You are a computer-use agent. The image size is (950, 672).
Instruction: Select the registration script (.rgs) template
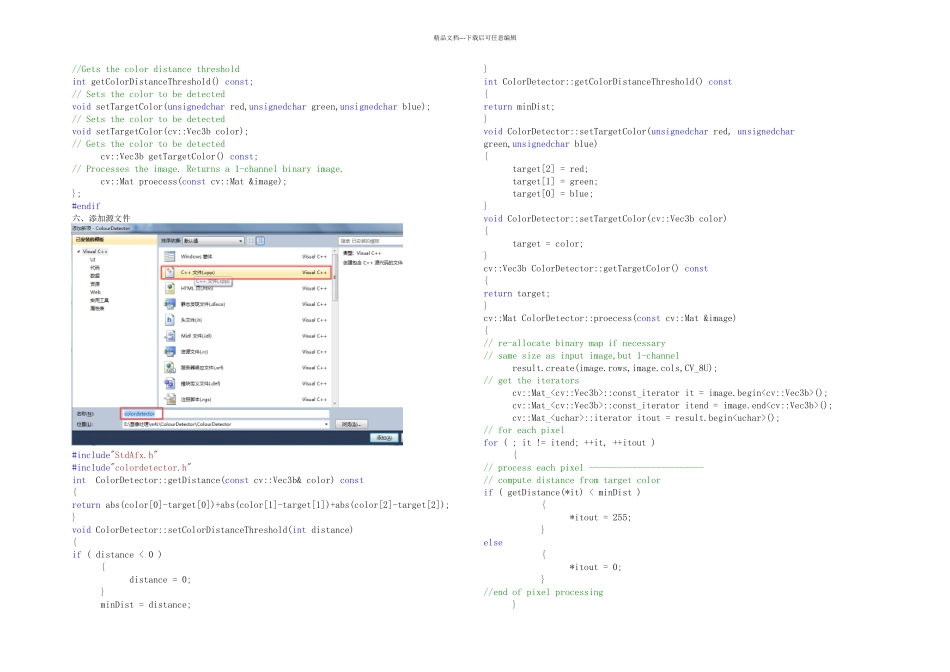(246, 399)
